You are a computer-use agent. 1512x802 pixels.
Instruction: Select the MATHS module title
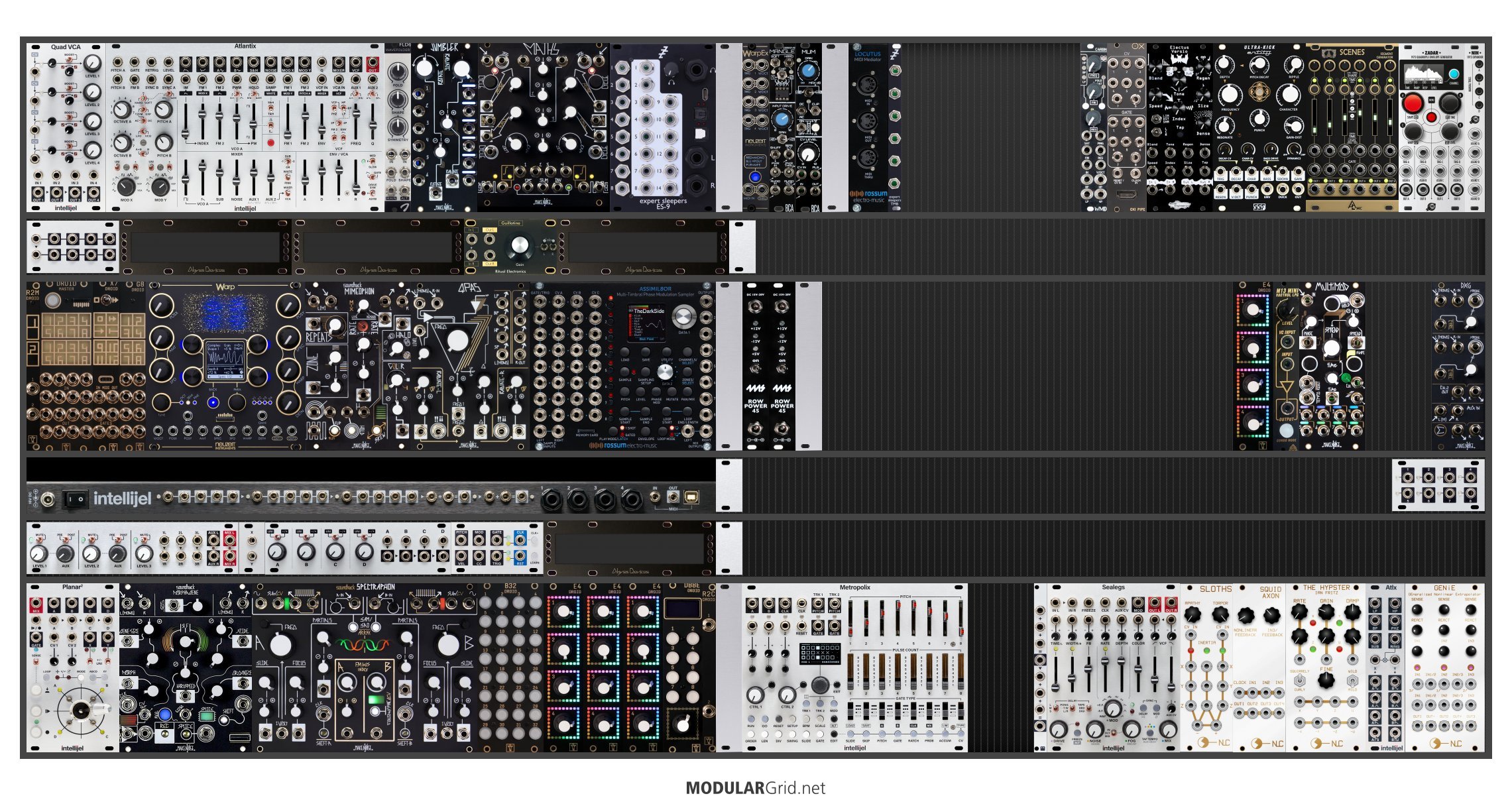tap(542, 49)
